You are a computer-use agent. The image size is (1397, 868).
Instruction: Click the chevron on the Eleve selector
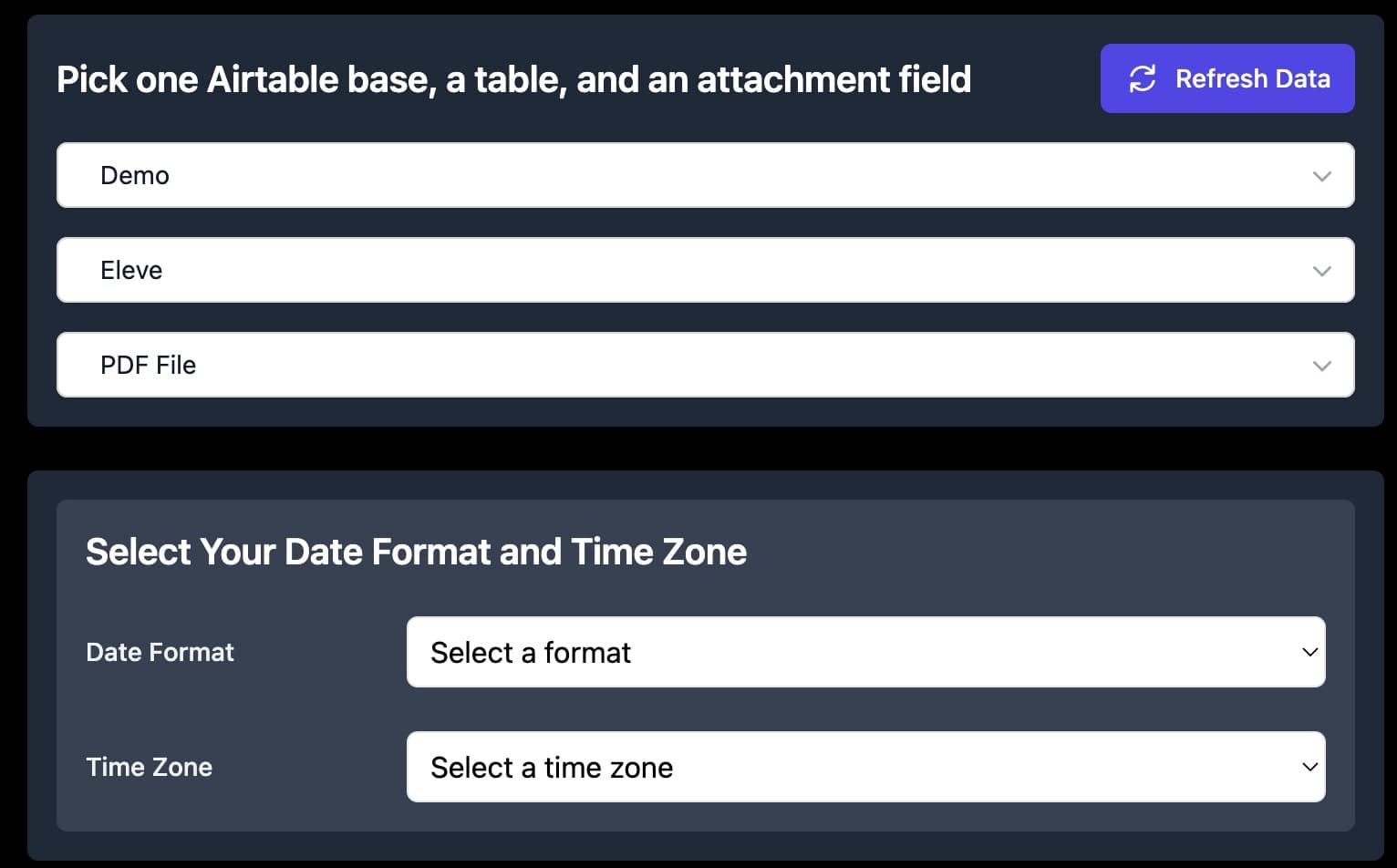[x=1321, y=271]
